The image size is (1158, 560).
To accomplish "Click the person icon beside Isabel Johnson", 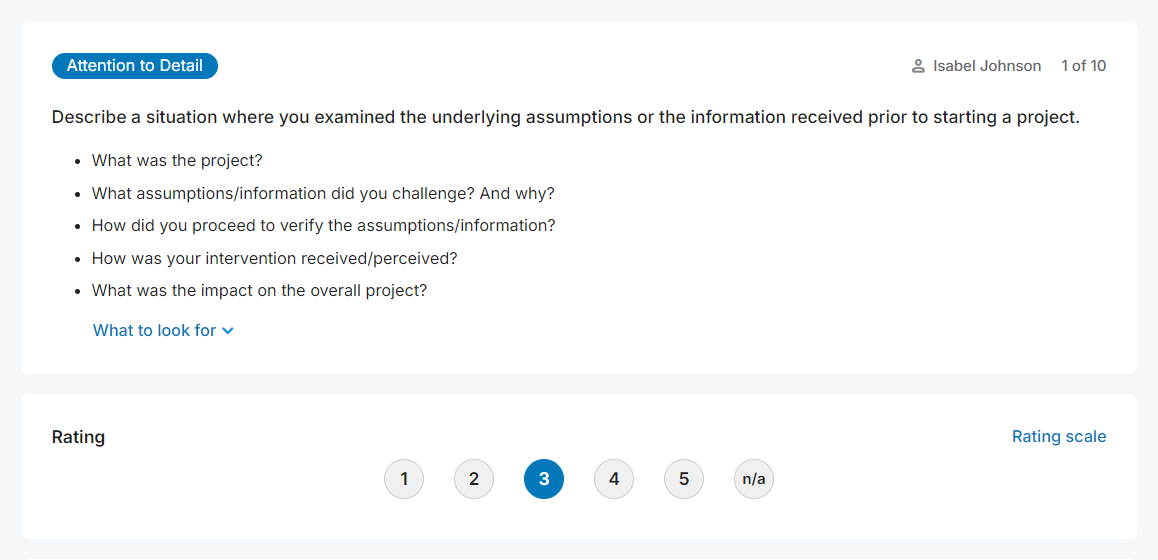I will (x=918, y=66).
